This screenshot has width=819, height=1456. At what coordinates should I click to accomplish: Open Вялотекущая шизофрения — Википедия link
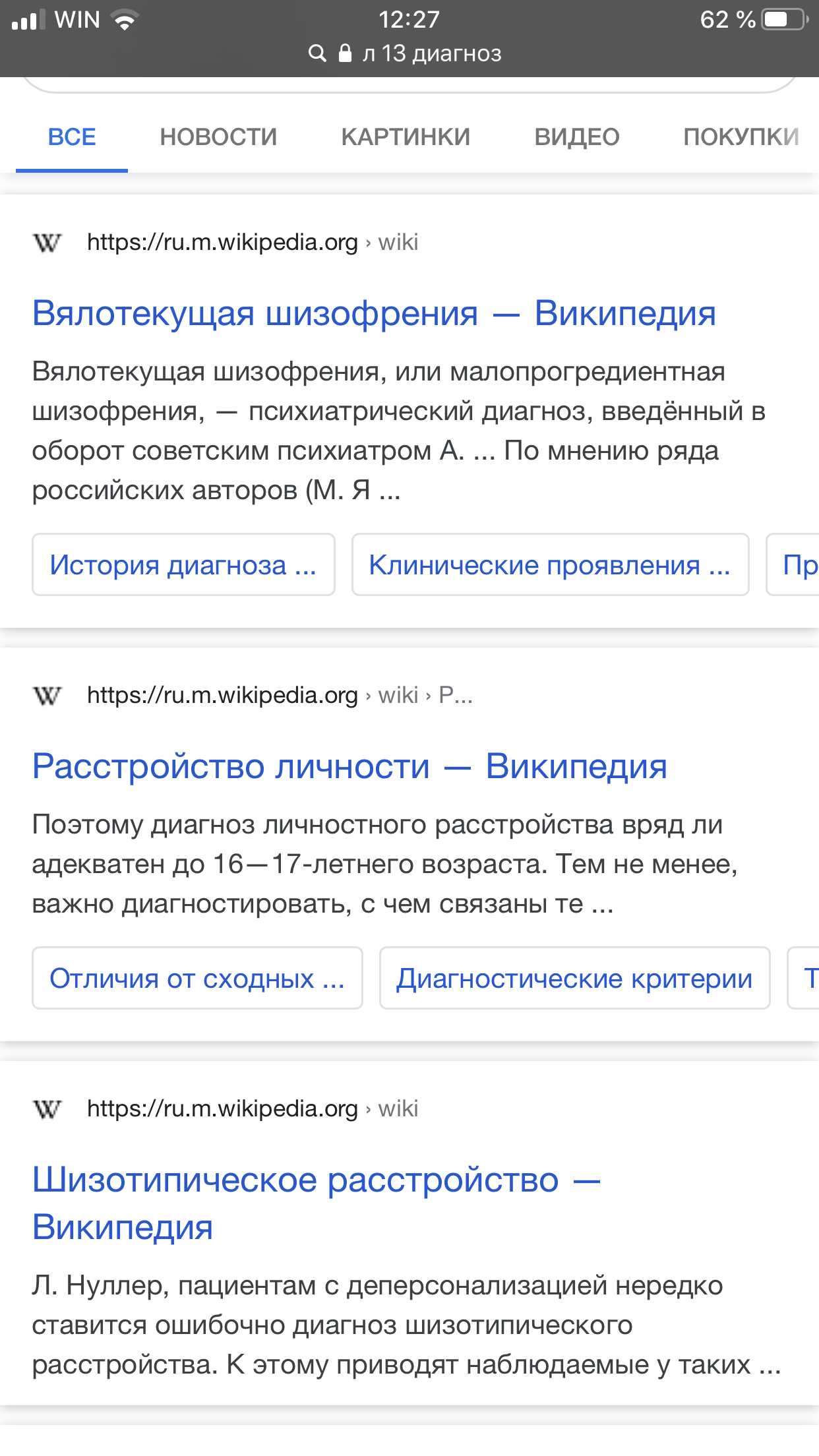374,313
